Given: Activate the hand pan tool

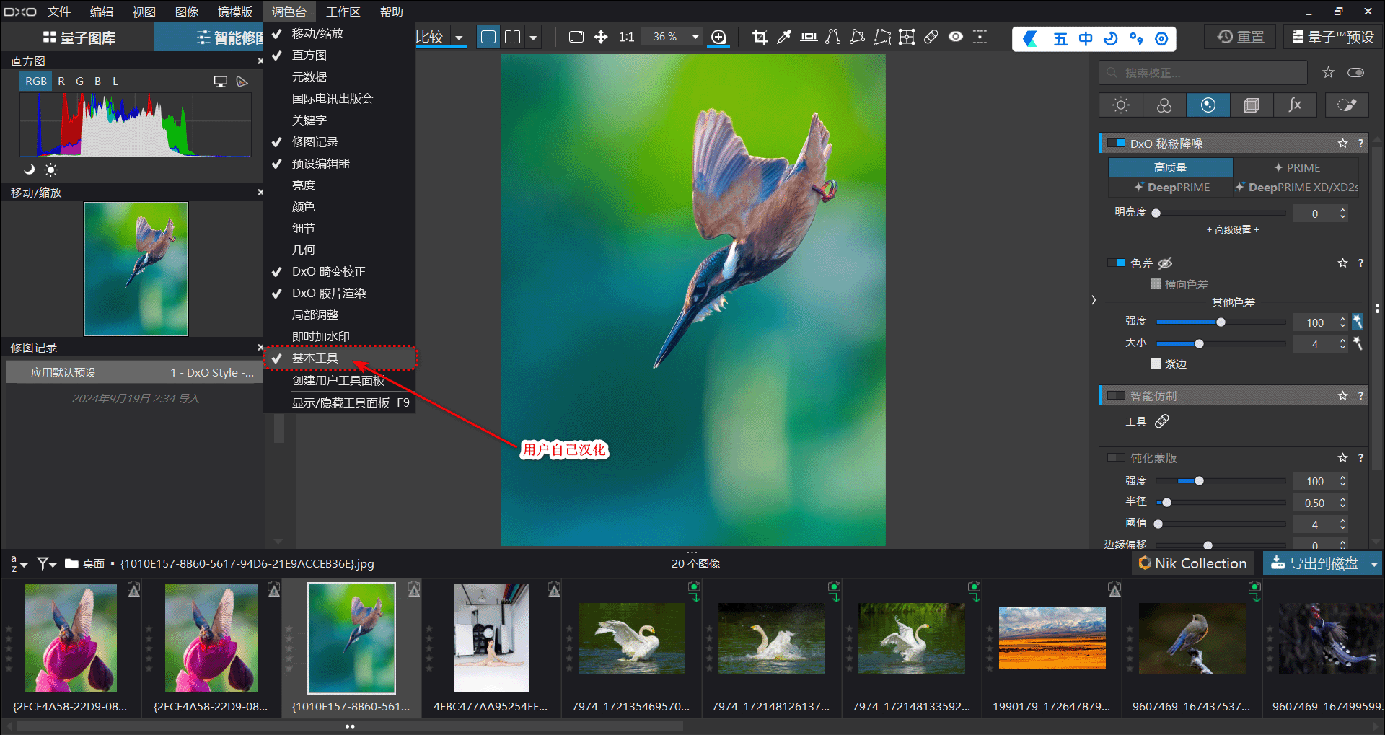Looking at the screenshot, I should click(601, 37).
